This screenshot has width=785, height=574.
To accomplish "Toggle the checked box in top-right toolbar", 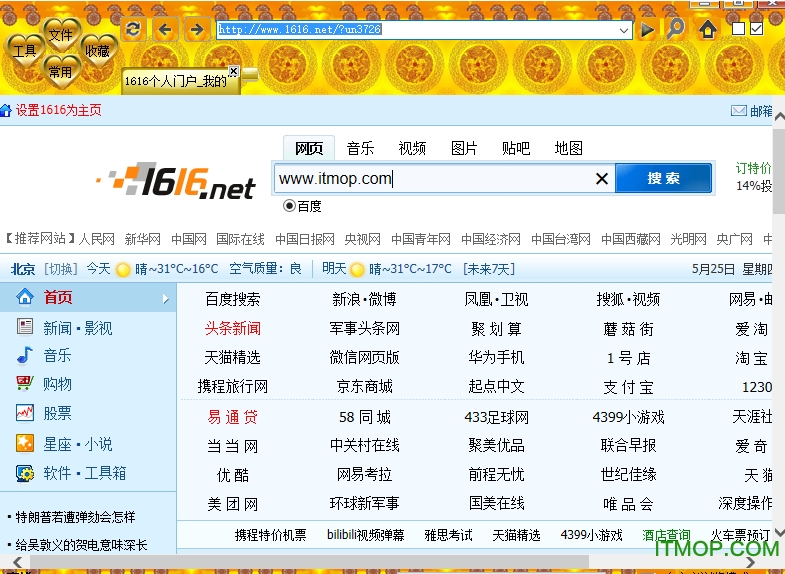I will (757, 29).
